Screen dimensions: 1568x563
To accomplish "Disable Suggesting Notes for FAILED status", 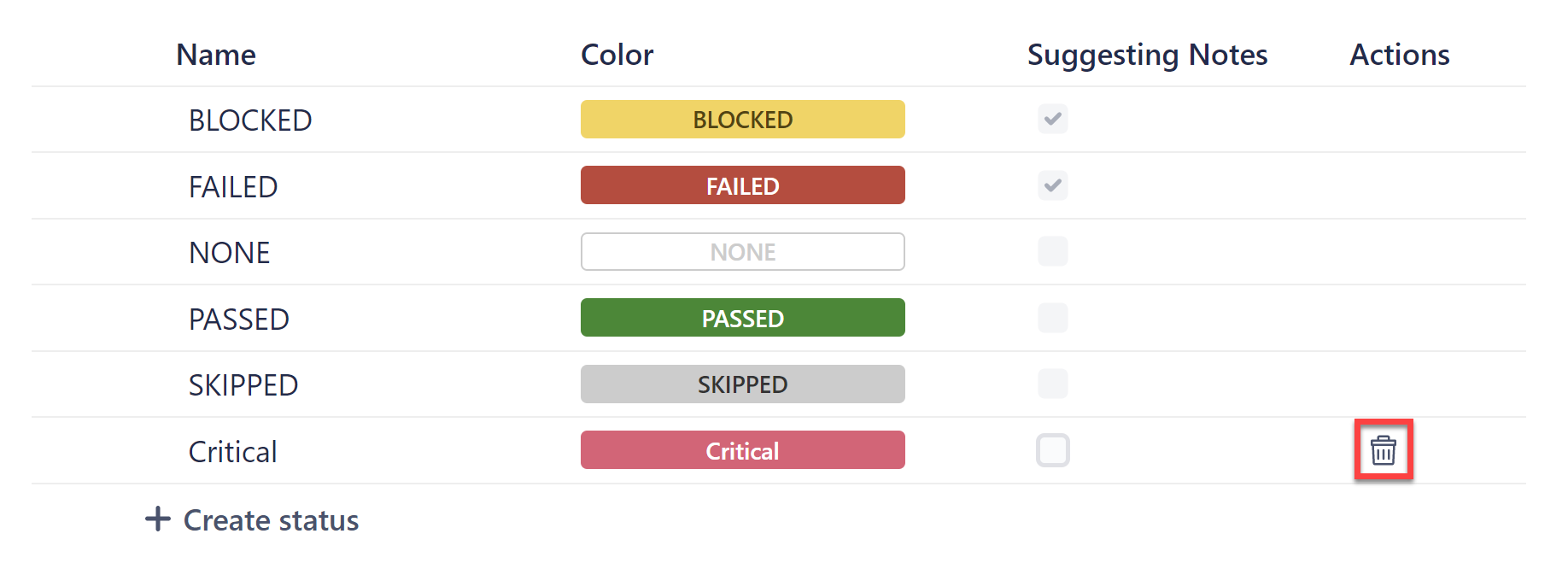I will pyautogui.click(x=1052, y=185).
